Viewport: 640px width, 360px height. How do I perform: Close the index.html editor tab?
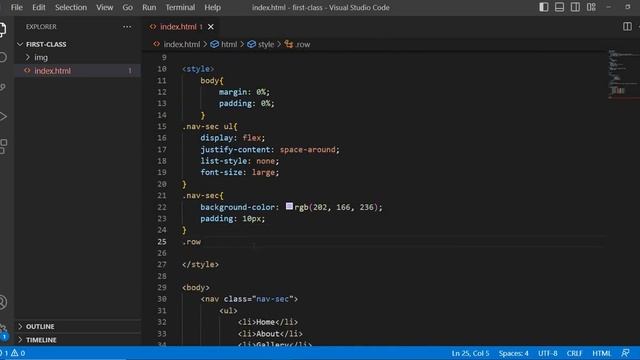[211, 27]
